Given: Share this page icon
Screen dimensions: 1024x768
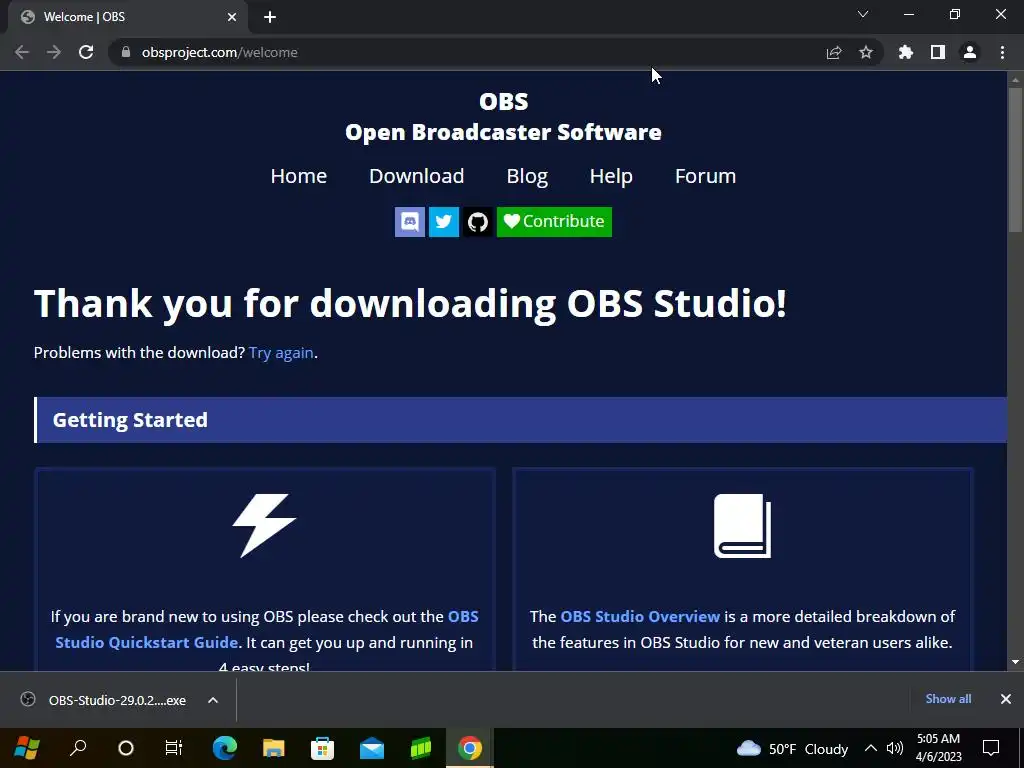Looking at the screenshot, I should (834, 52).
